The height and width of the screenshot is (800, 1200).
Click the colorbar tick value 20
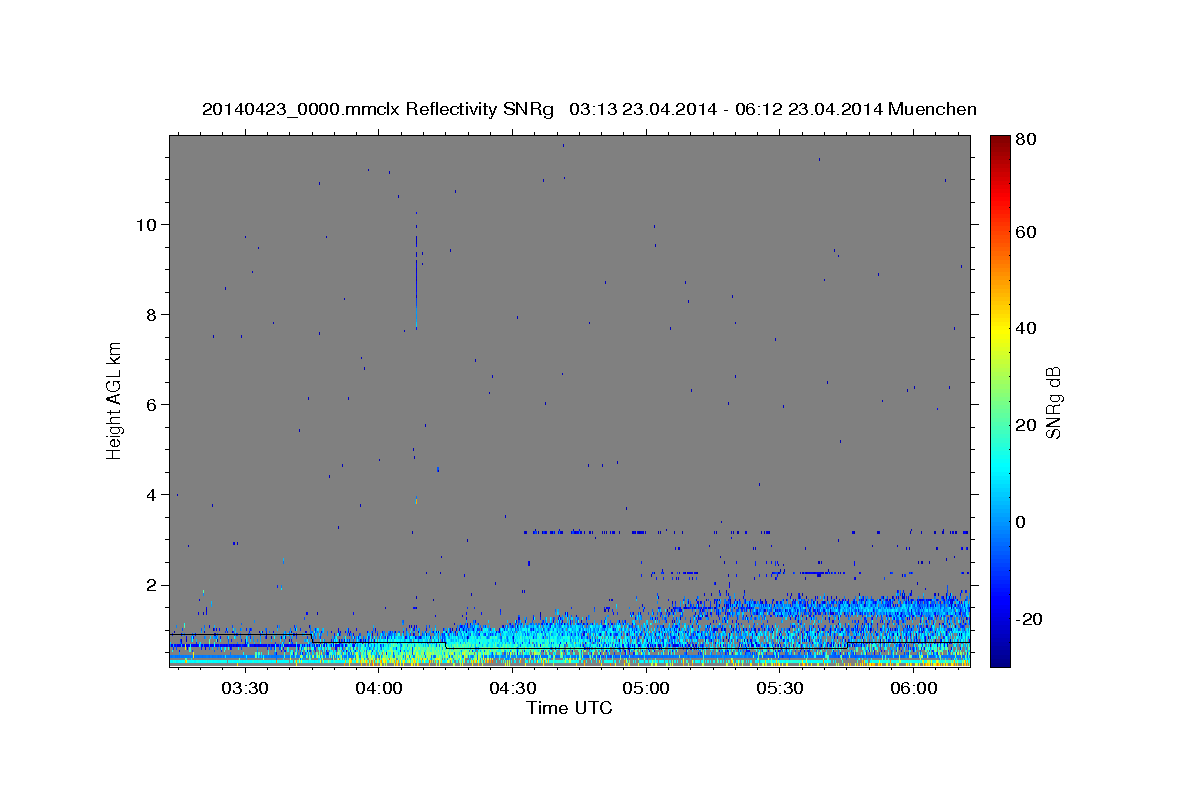(x=1028, y=425)
